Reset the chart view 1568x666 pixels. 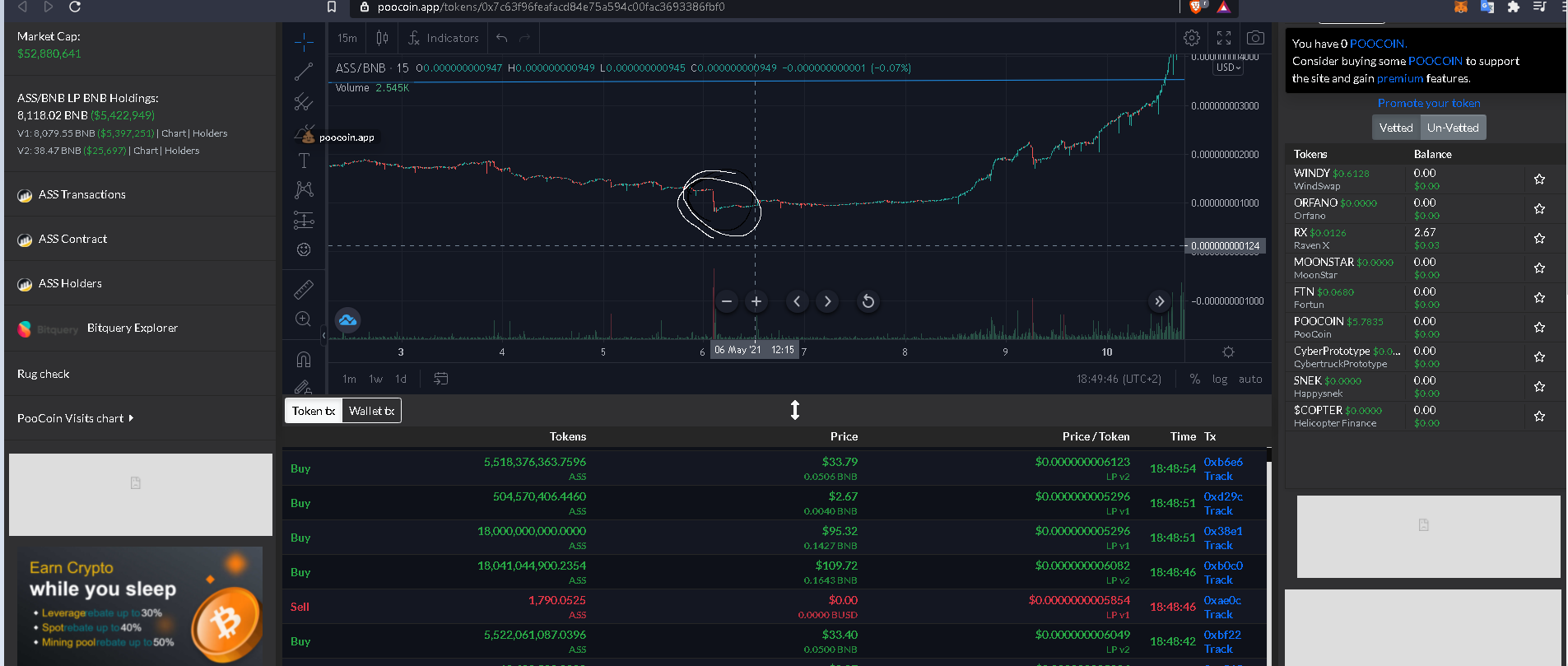[868, 301]
